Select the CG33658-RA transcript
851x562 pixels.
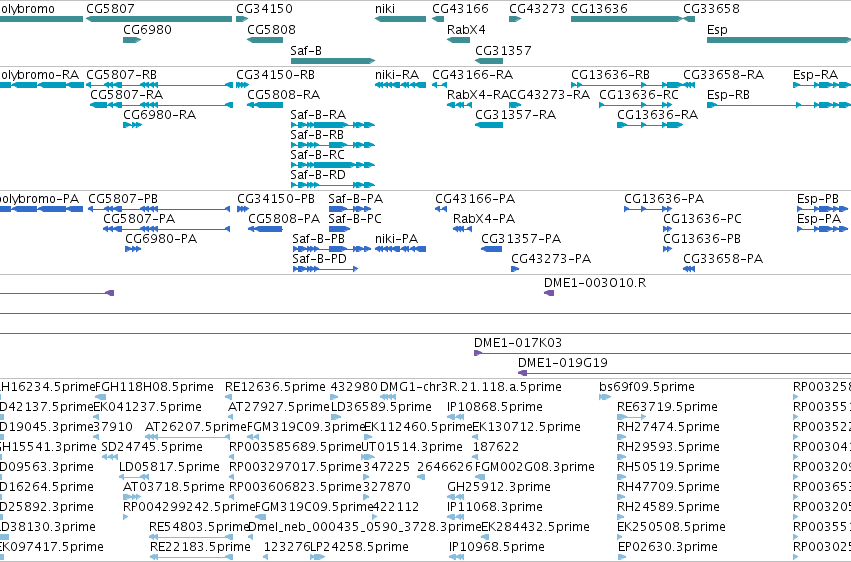pyautogui.click(x=689, y=85)
